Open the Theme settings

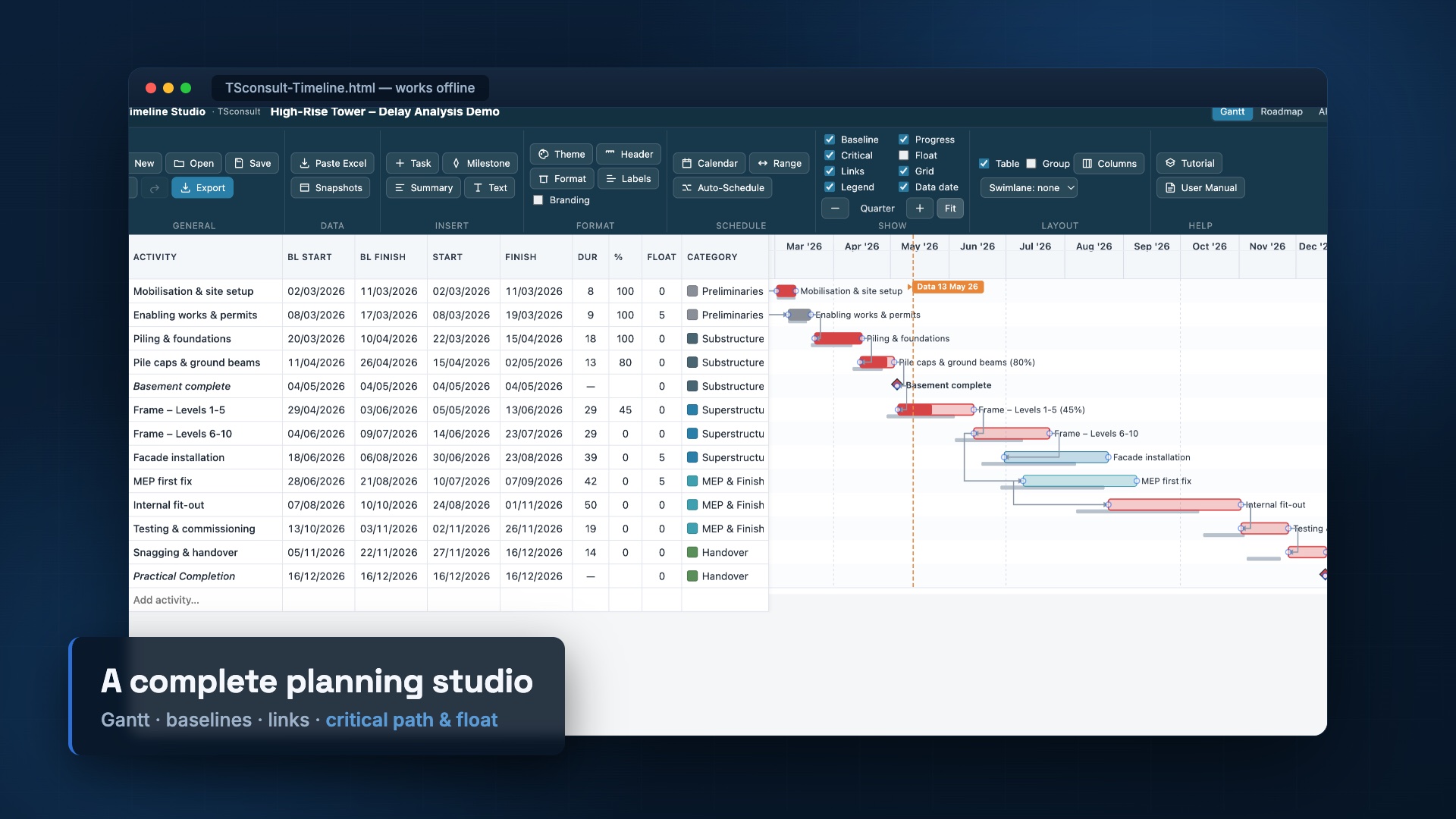(561, 154)
